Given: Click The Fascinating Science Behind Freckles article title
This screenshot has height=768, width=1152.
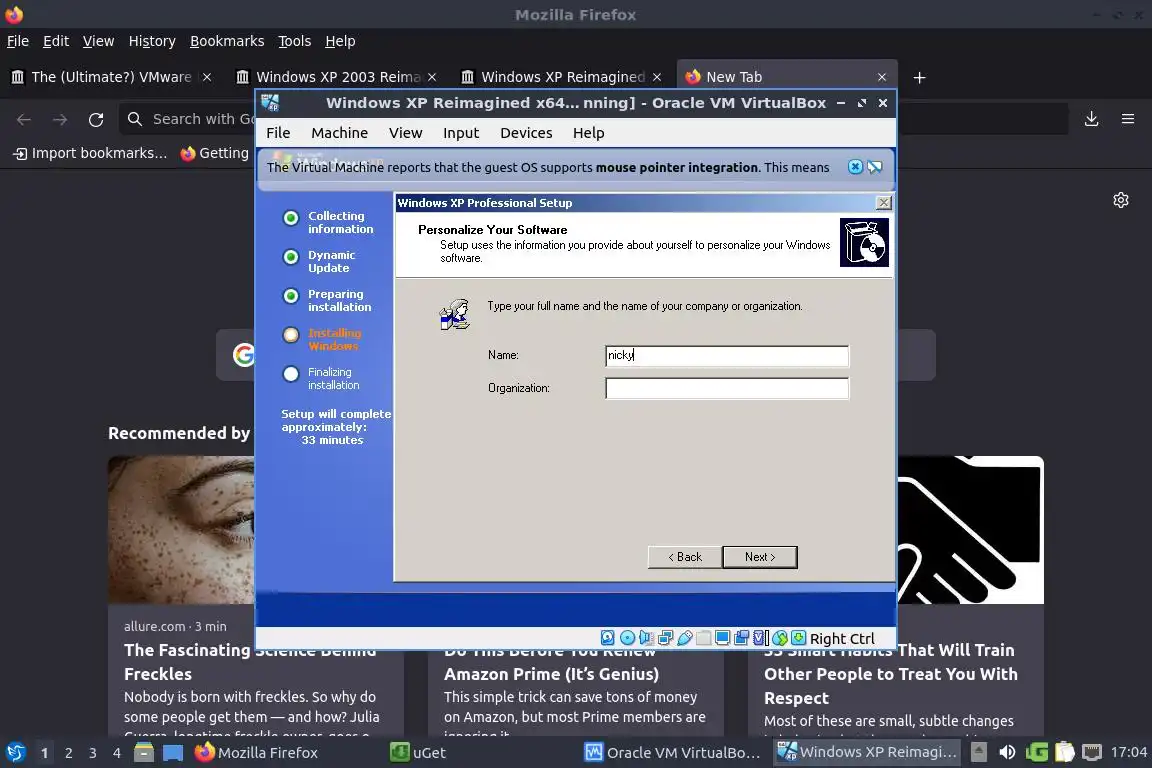Looking at the screenshot, I should point(250,661).
